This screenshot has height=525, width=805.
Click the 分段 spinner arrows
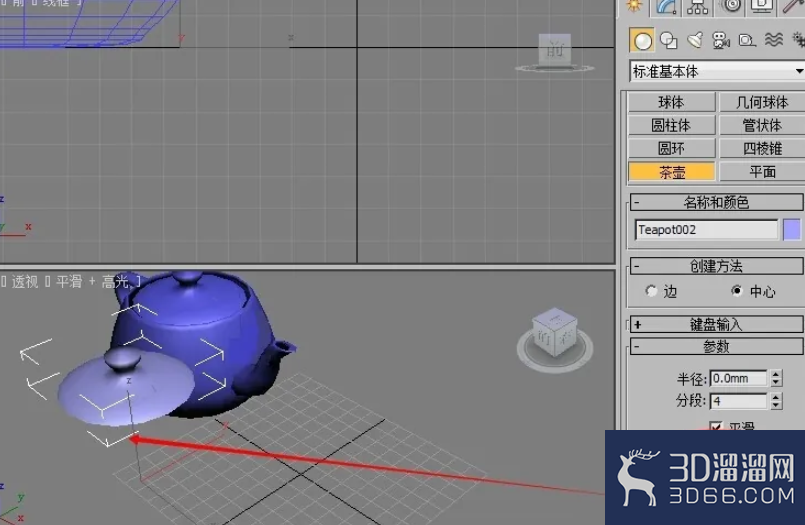pyautogui.click(x=776, y=401)
